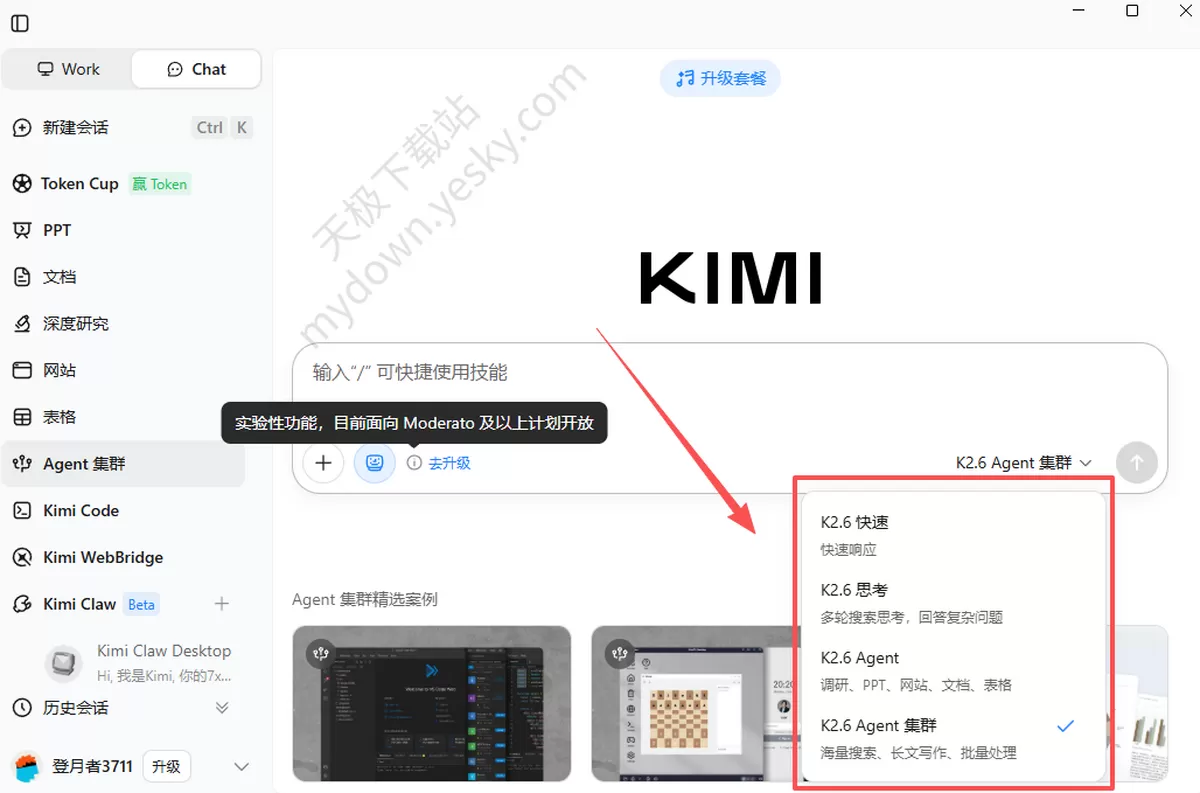
Task: Click the Kimi Code terminal icon
Action: click(x=22, y=511)
